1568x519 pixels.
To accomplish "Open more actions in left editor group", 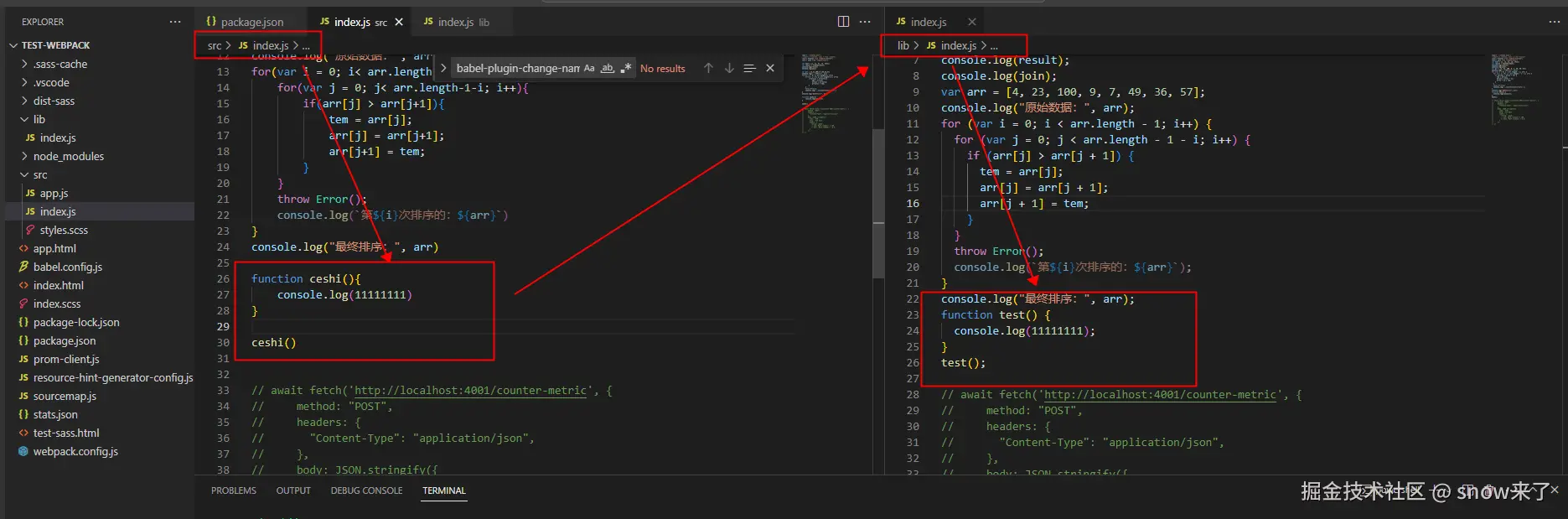I will tap(865, 21).
